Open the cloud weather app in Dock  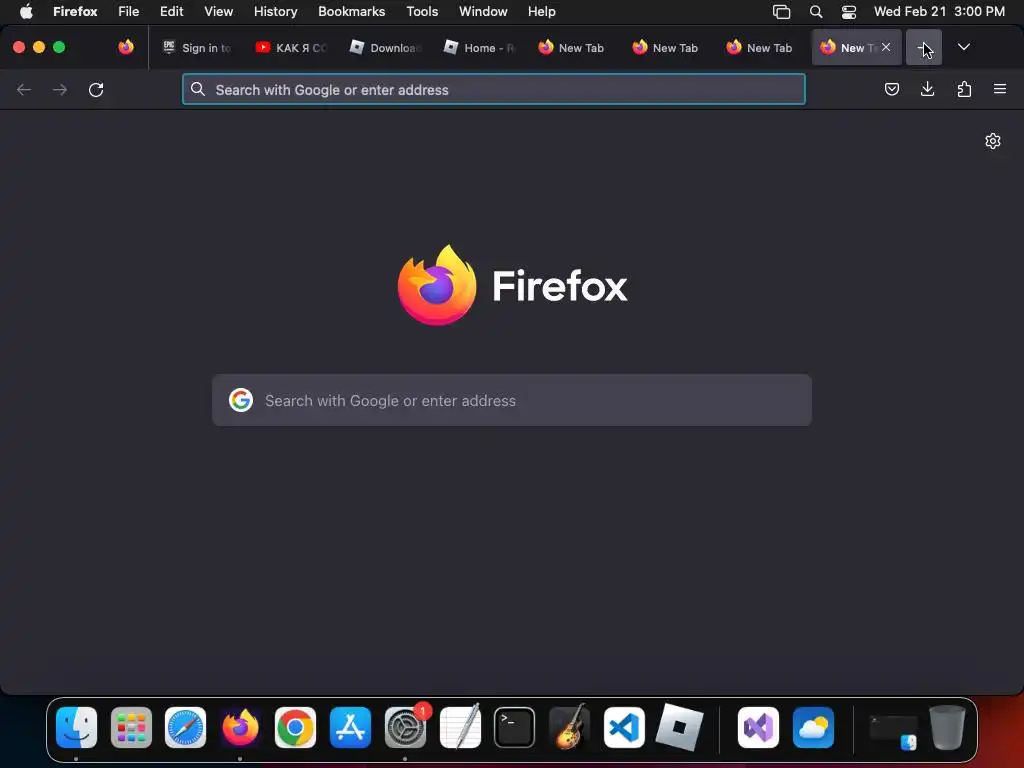point(813,728)
